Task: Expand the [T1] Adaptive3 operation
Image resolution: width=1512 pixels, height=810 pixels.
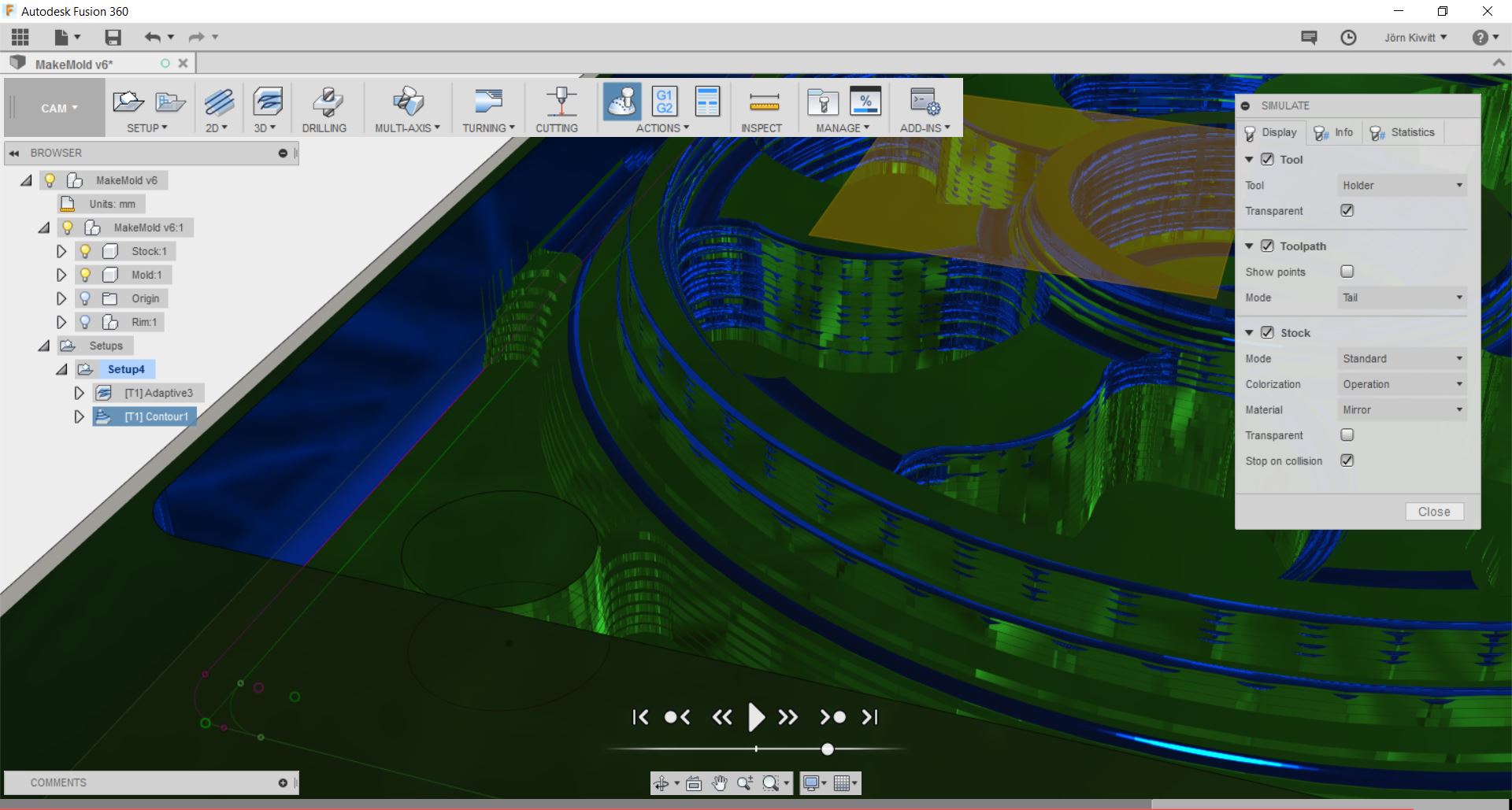Action: (80, 393)
